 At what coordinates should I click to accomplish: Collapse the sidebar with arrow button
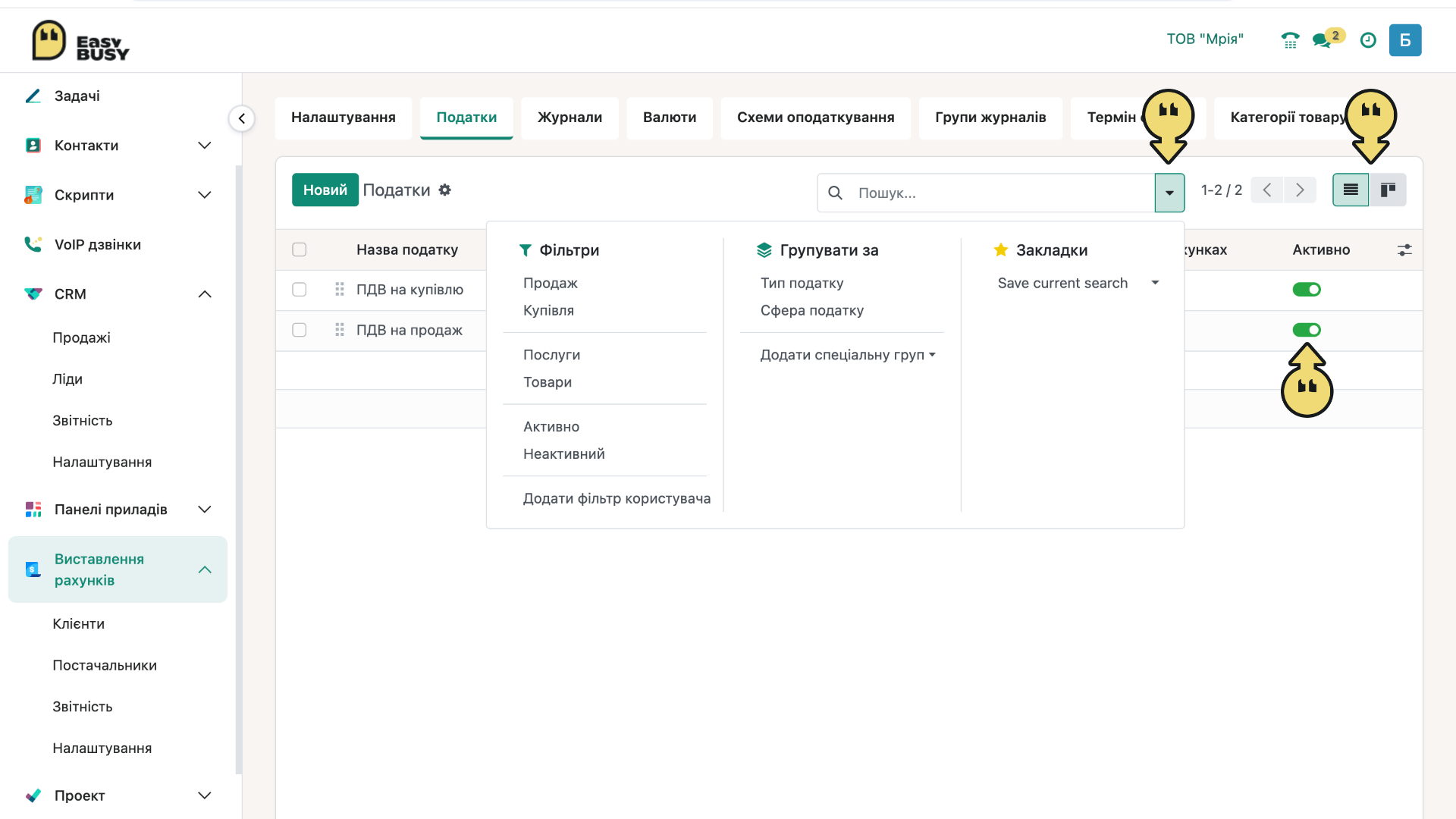(241, 118)
